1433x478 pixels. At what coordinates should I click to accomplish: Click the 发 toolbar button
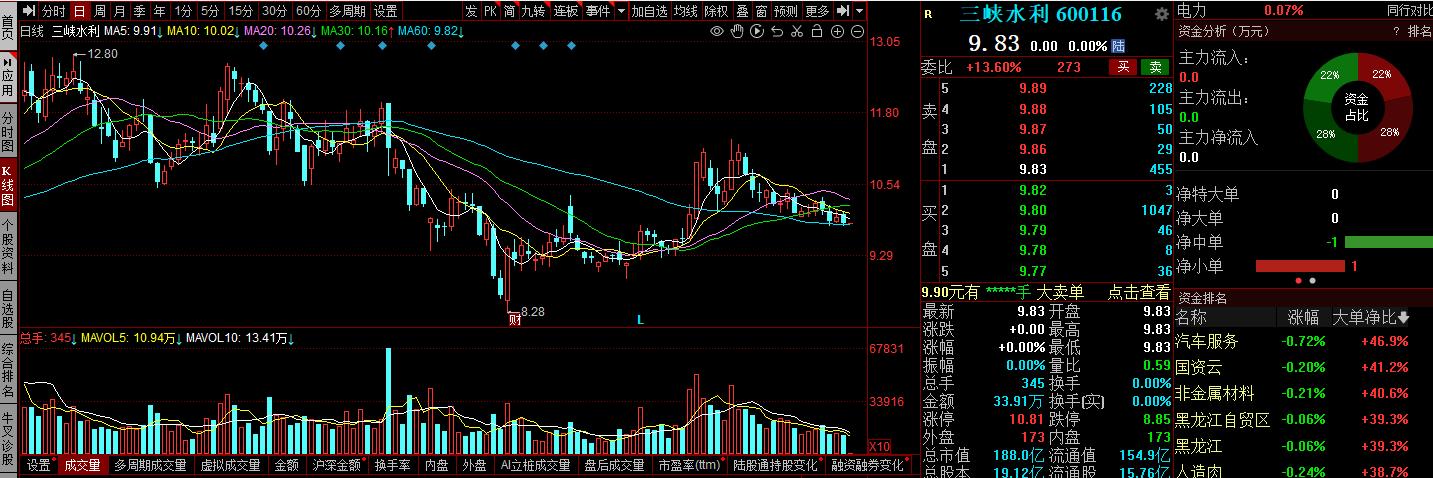[x=471, y=11]
